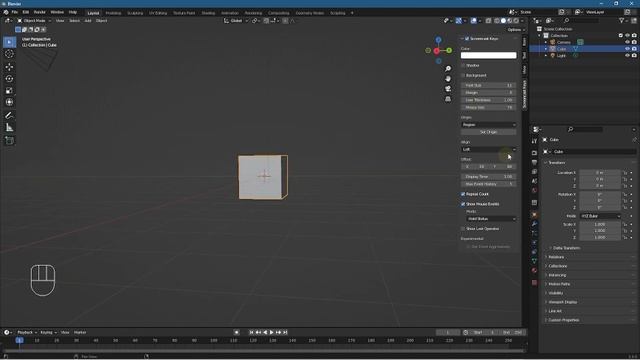Hide the Camera object in outliner

click(627, 42)
